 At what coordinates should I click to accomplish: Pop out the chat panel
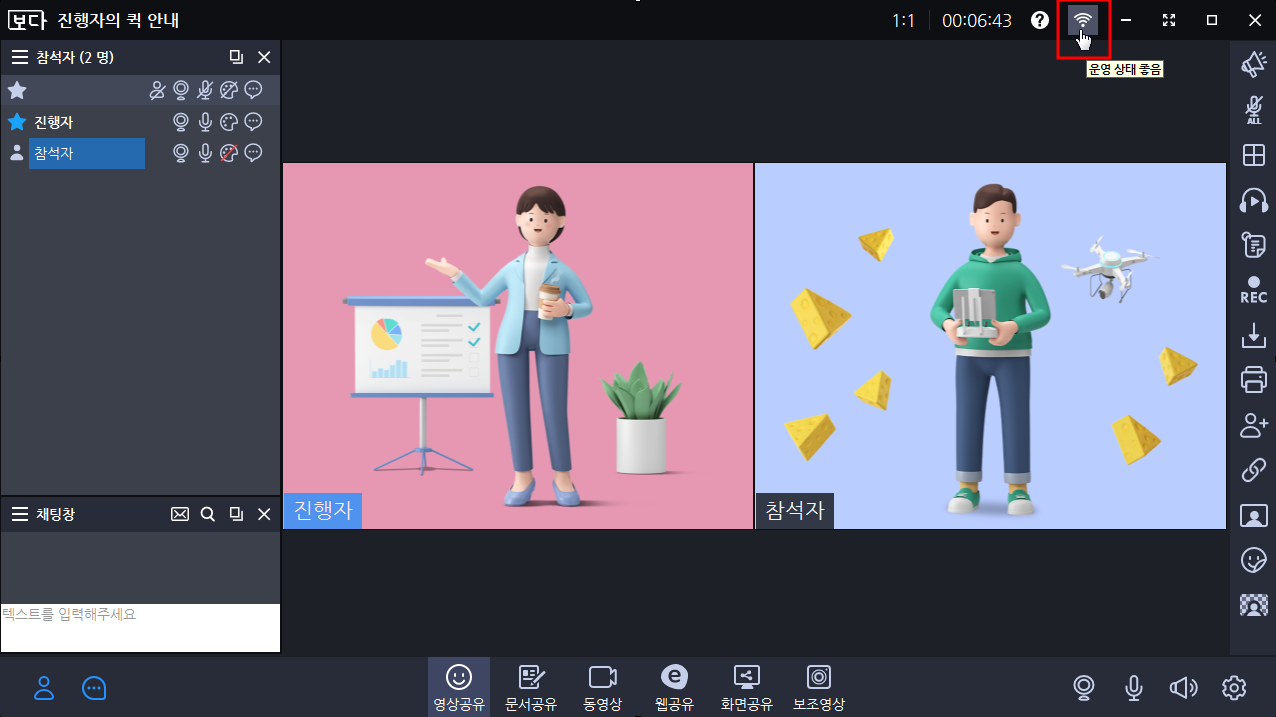tap(236, 514)
